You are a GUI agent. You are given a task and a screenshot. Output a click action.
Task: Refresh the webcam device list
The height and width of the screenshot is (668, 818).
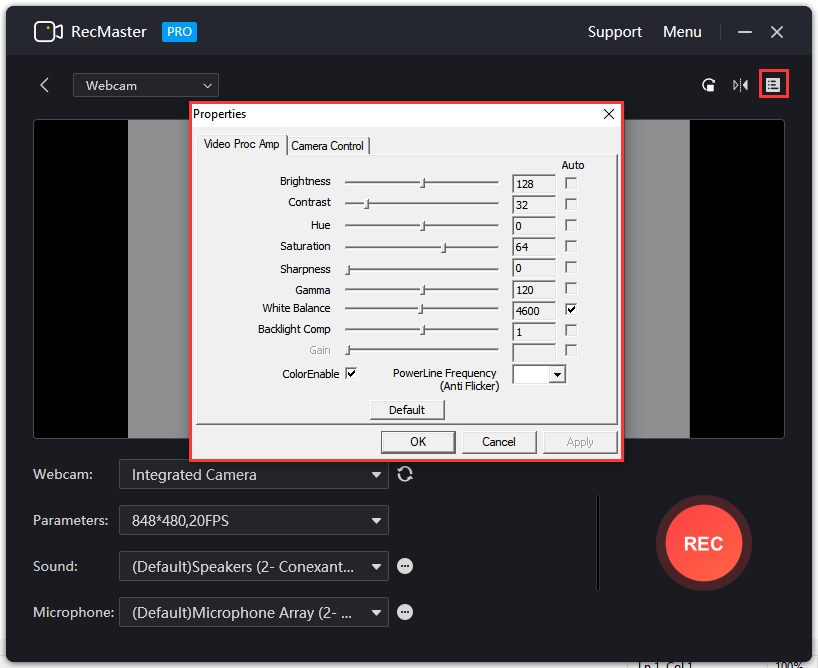tap(405, 474)
